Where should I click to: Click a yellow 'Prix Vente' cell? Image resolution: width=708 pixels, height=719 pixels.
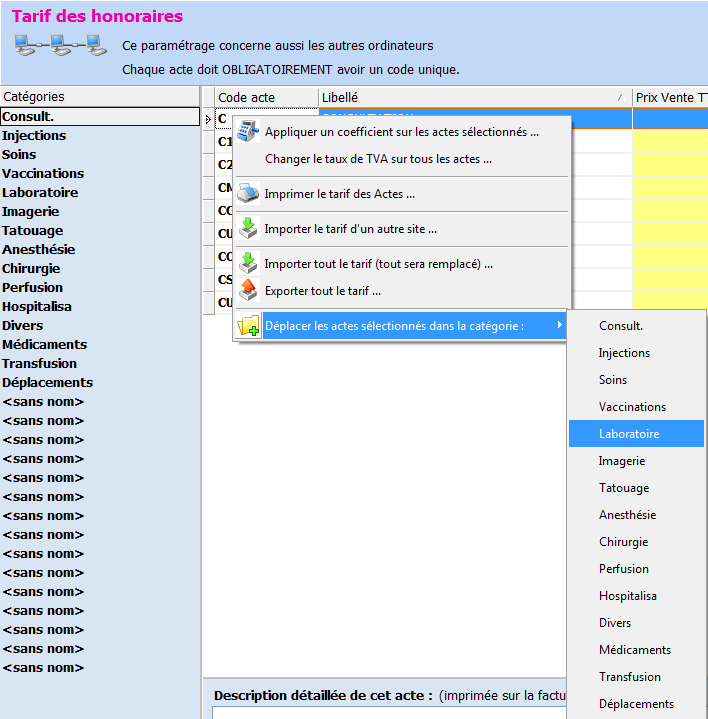[x=670, y=142]
